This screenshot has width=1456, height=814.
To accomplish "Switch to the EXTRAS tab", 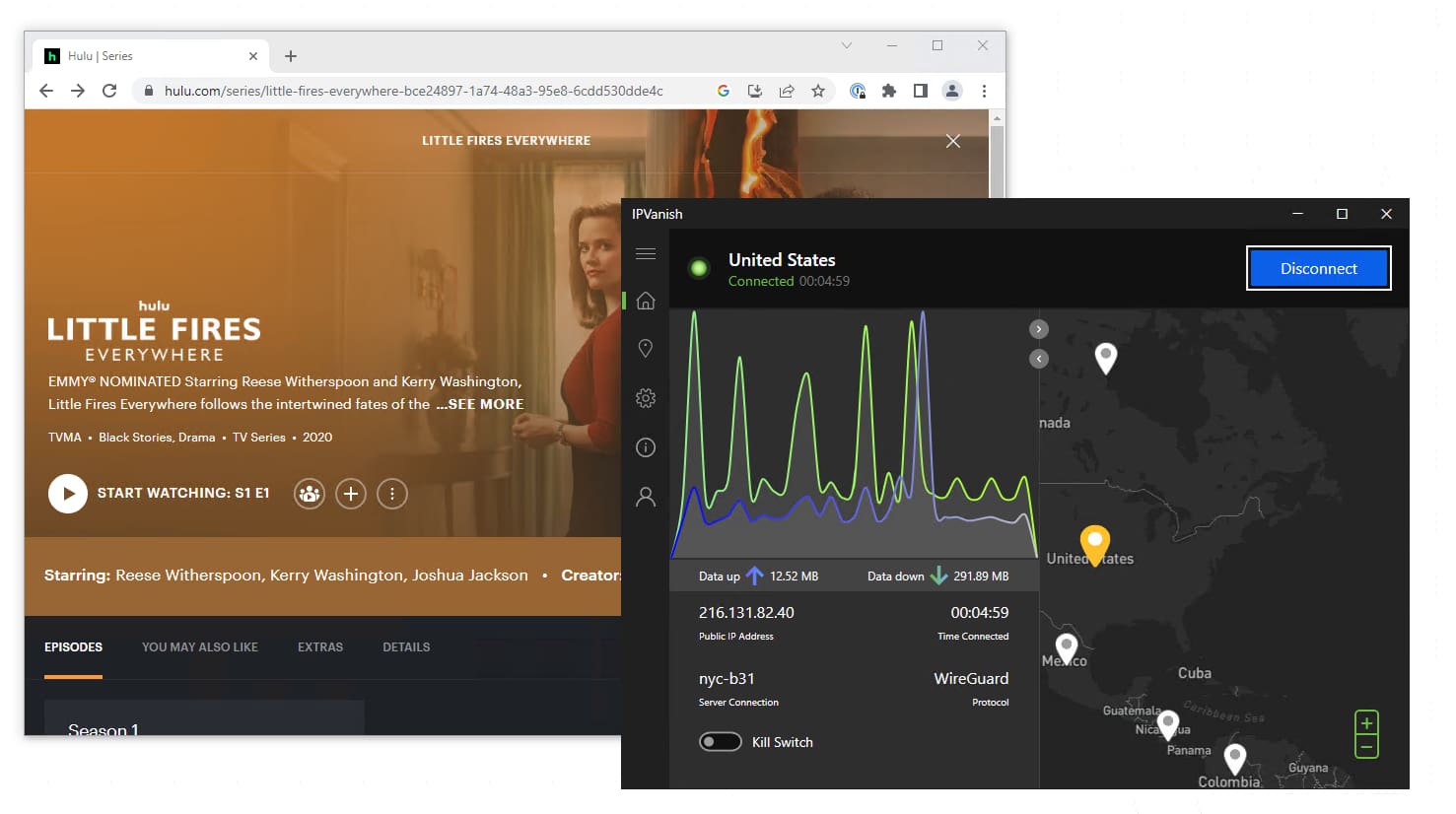I will (319, 646).
